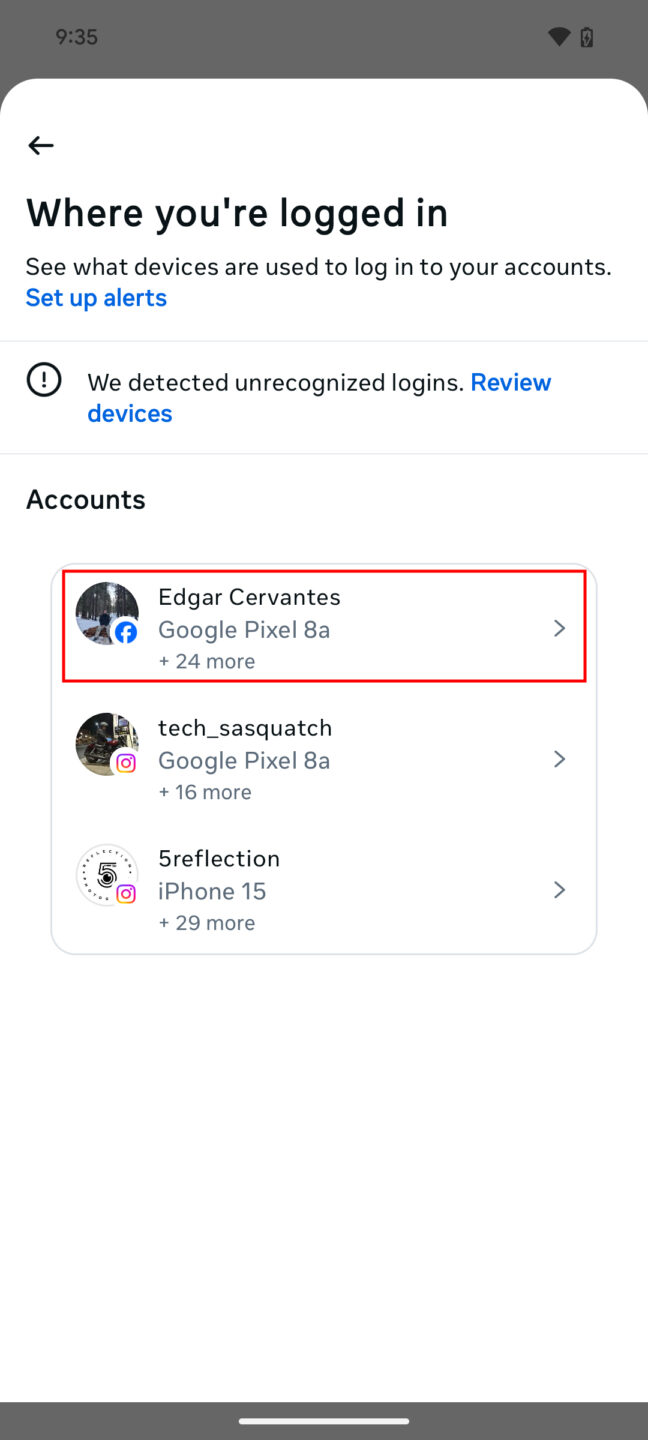Click the 5reflection profile picture
The height and width of the screenshot is (1440, 648).
[x=107, y=875]
